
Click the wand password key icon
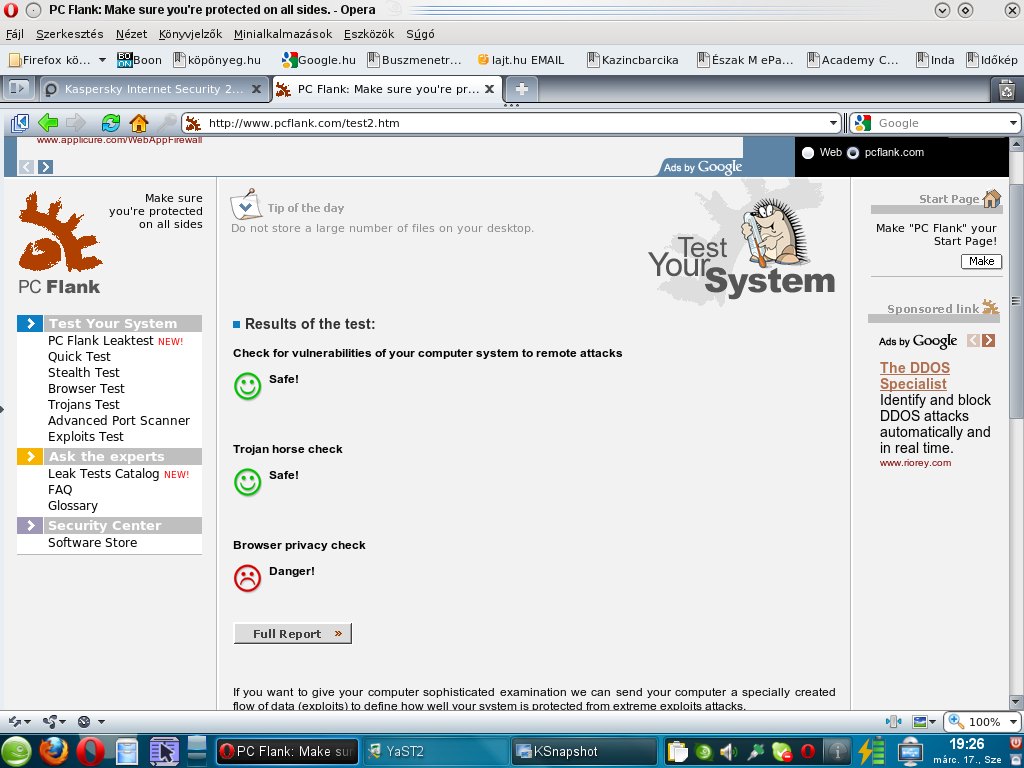click(x=167, y=123)
